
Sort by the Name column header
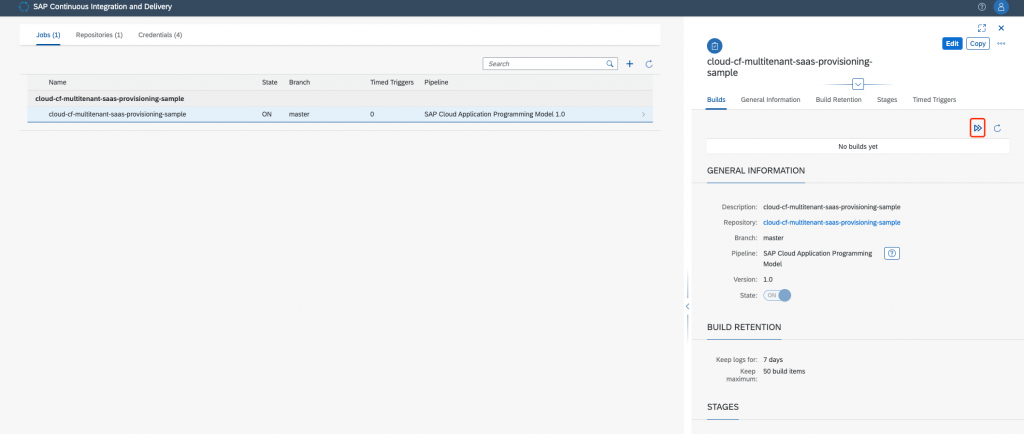[57, 83]
